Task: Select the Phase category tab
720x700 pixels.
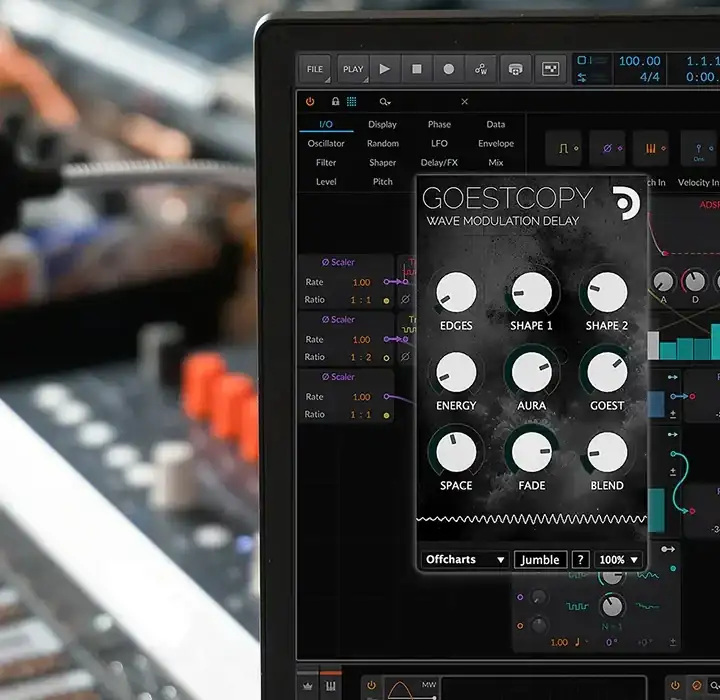Action: click(x=439, y=124)
